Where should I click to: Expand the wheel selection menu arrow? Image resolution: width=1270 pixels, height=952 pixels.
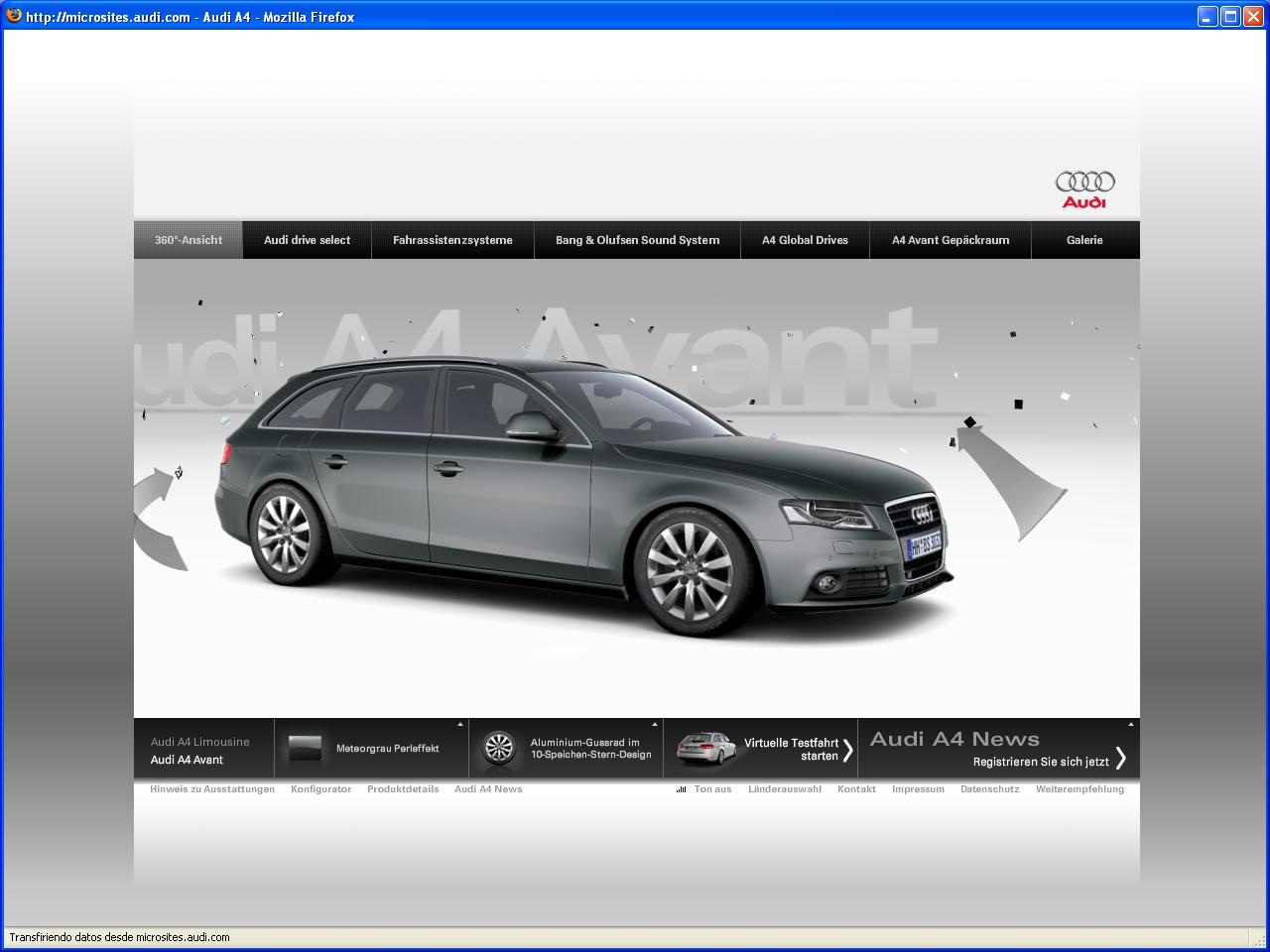click(x=654, y=725)
